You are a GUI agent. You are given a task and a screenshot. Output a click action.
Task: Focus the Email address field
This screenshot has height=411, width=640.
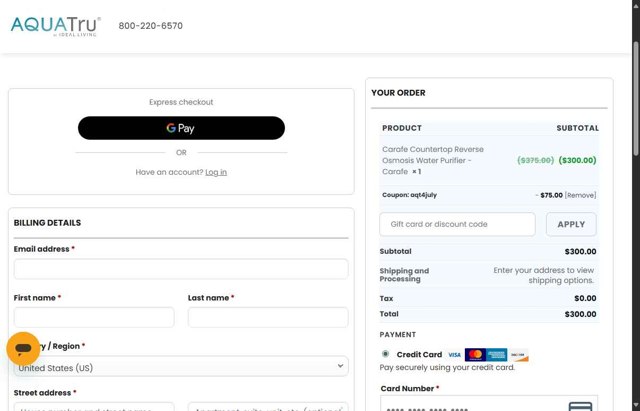pos(181,269)
